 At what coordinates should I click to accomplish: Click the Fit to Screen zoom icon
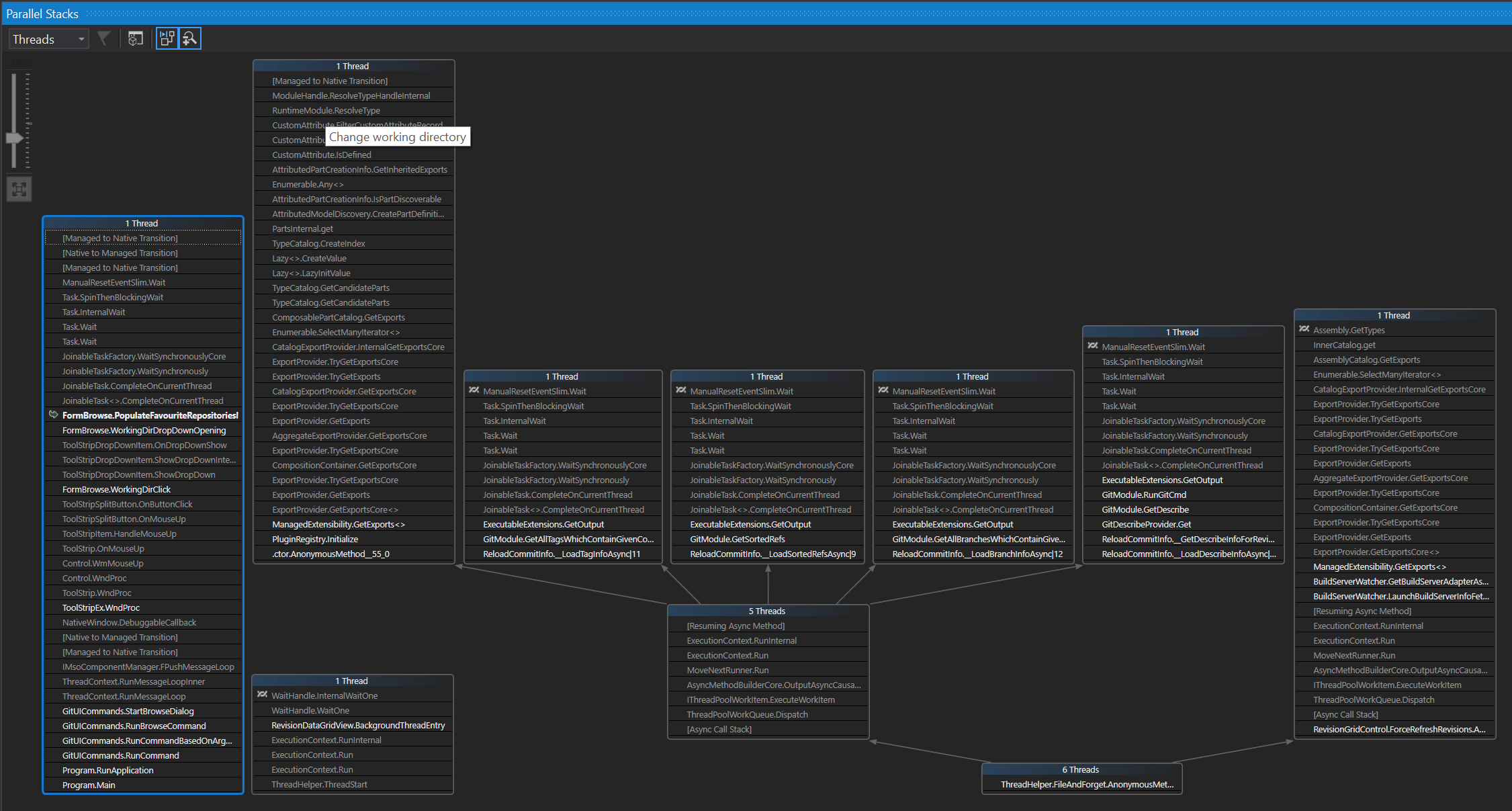(x=19, y=189)
